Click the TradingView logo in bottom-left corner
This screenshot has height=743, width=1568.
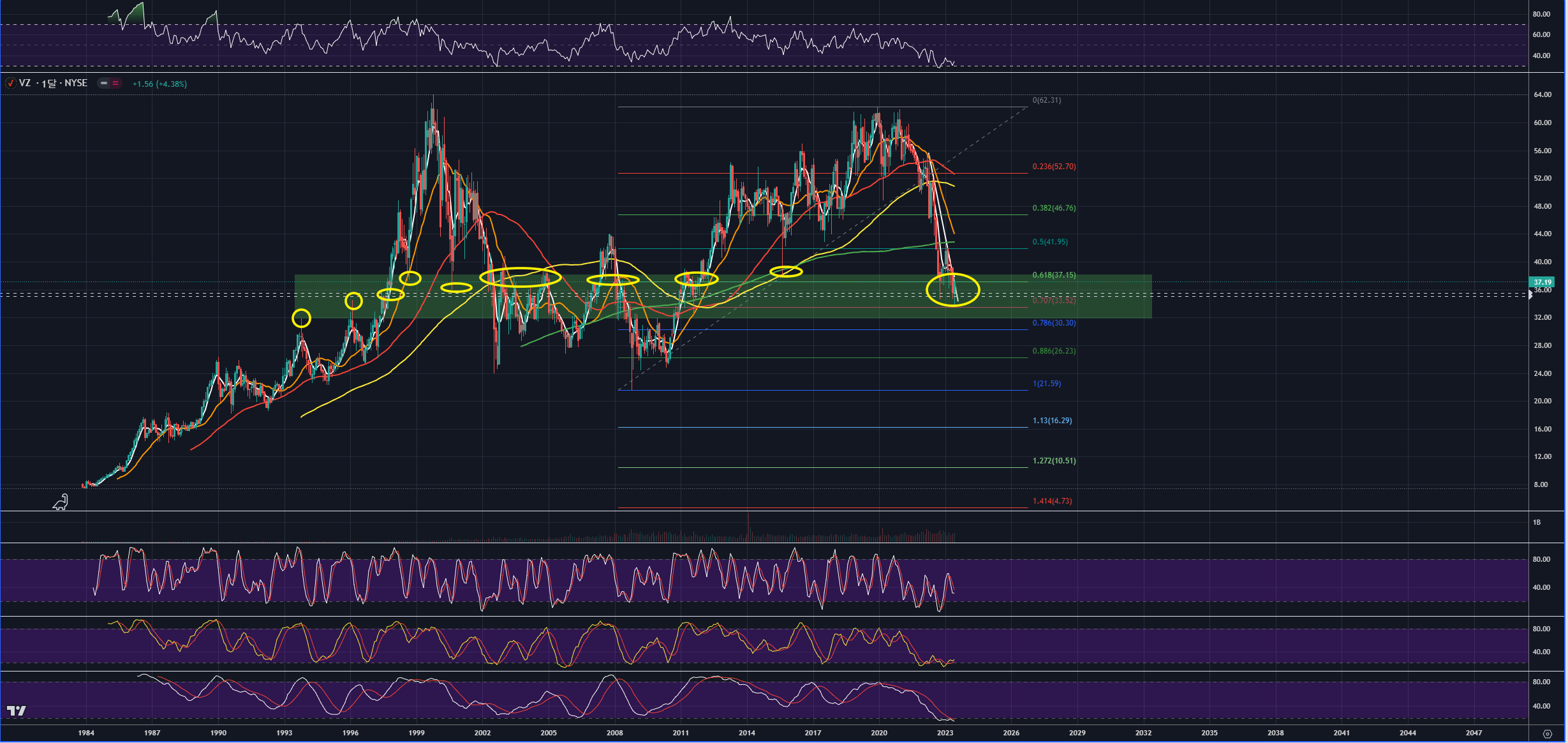pyautogui.click(x=17, y=710)
